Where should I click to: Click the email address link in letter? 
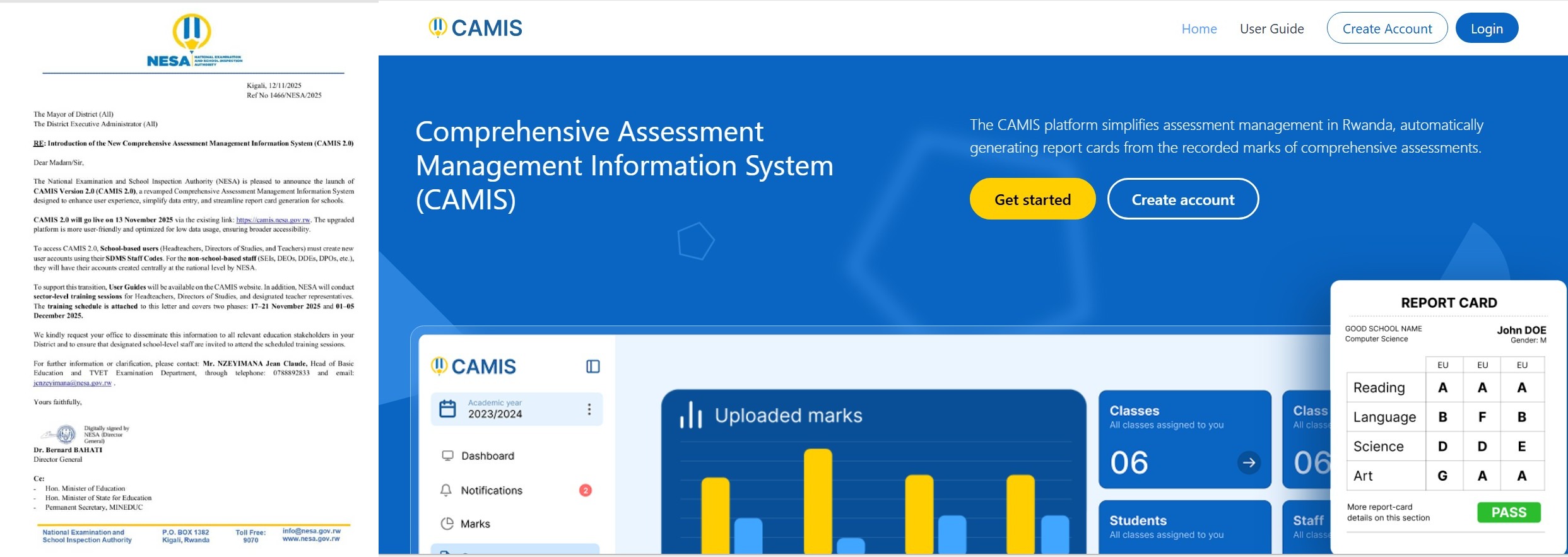pos(73,383)
